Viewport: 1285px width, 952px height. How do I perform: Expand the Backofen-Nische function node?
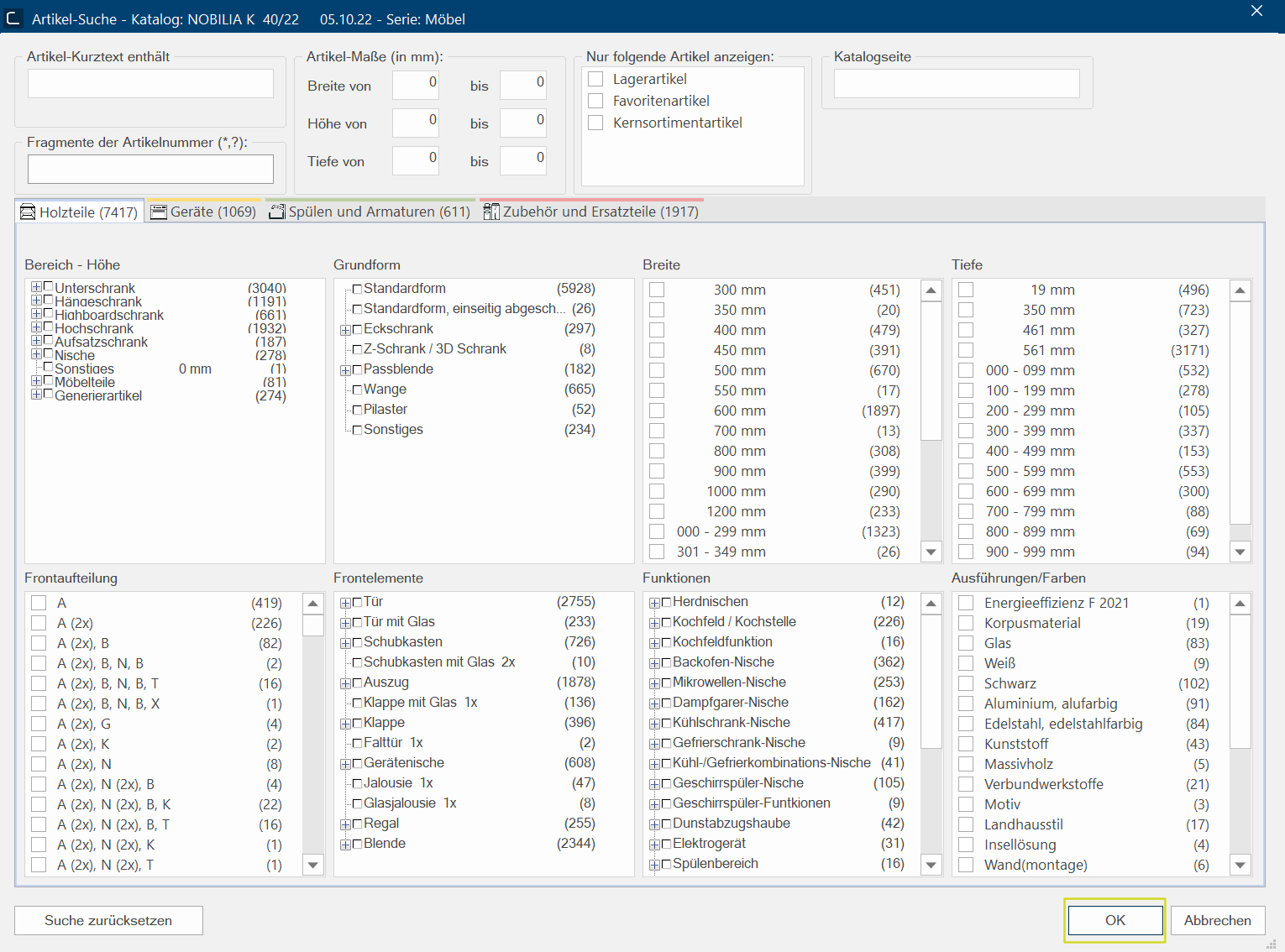pyautogui.click(x=654, y=663)
